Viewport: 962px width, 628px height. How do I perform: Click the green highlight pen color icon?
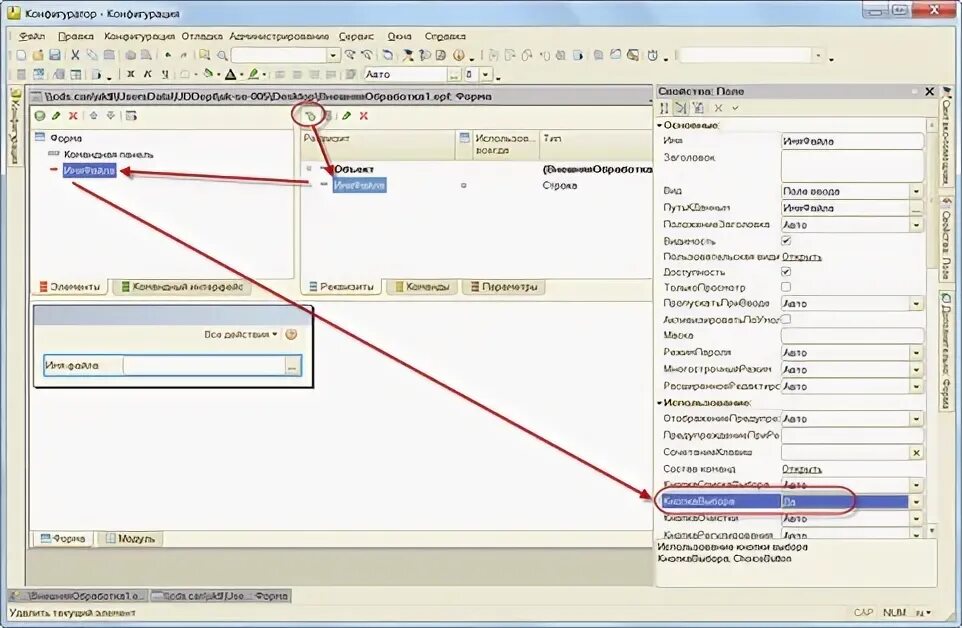(x=253, y=74)
